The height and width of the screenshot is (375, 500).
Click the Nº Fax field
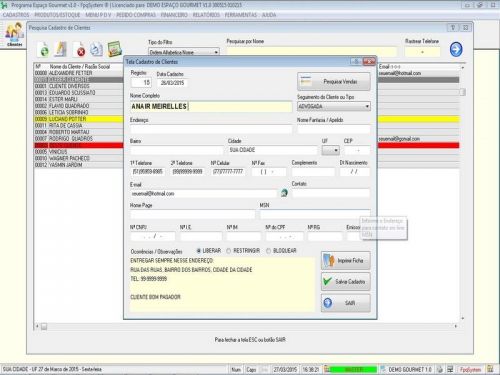click(x=269, y=172)
